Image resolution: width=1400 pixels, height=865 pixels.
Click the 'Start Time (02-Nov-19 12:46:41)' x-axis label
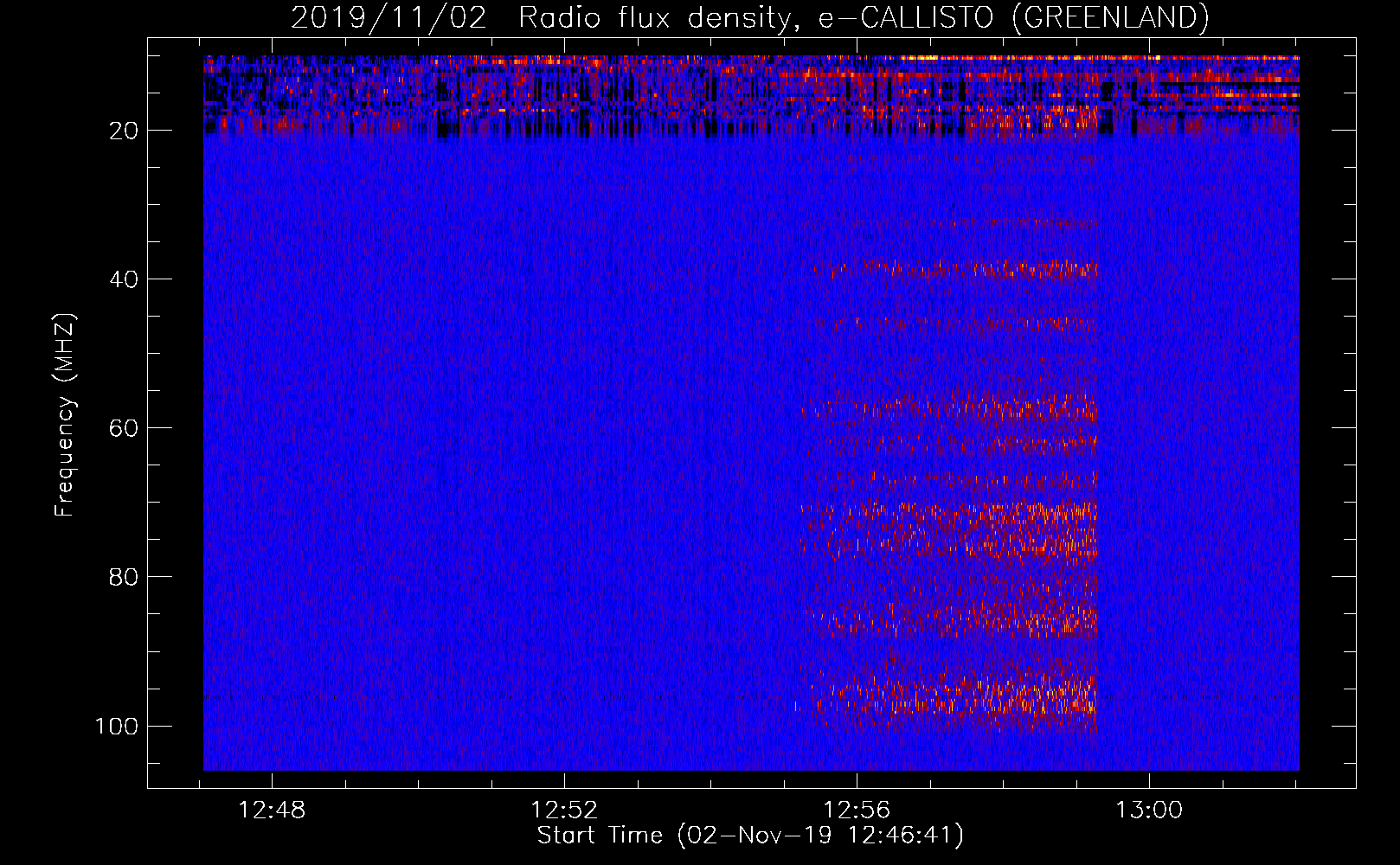pyautogui.click(x=750, y=836)
